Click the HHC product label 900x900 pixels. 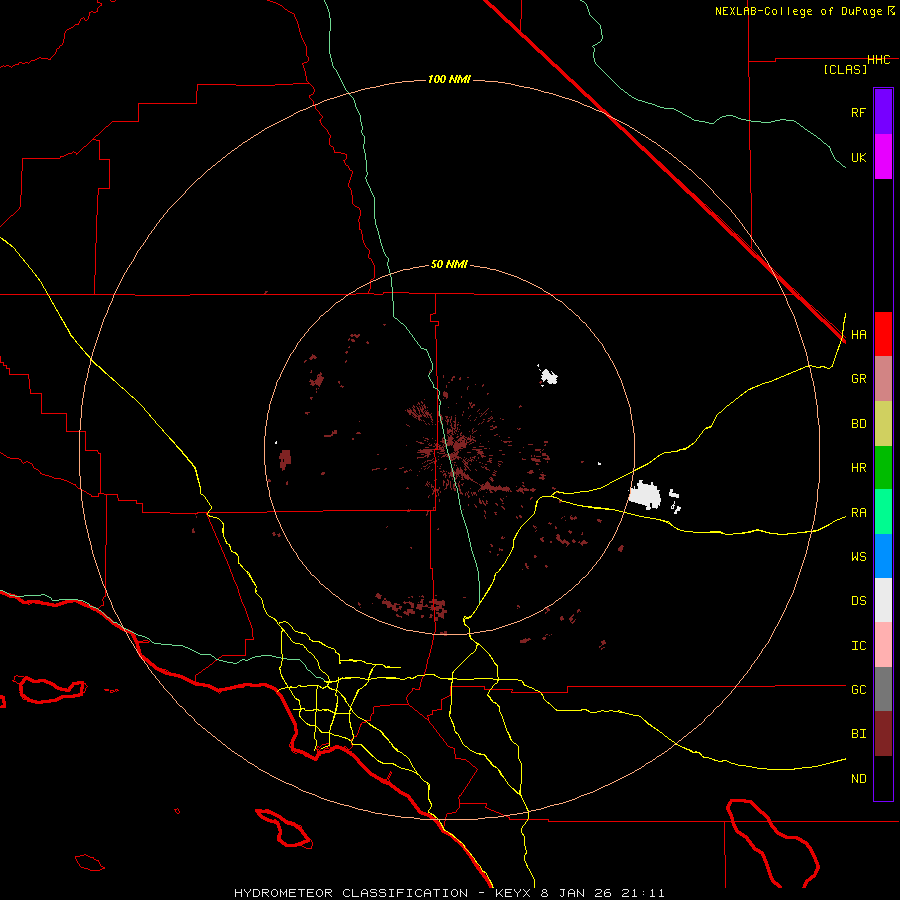click(878, 60)
